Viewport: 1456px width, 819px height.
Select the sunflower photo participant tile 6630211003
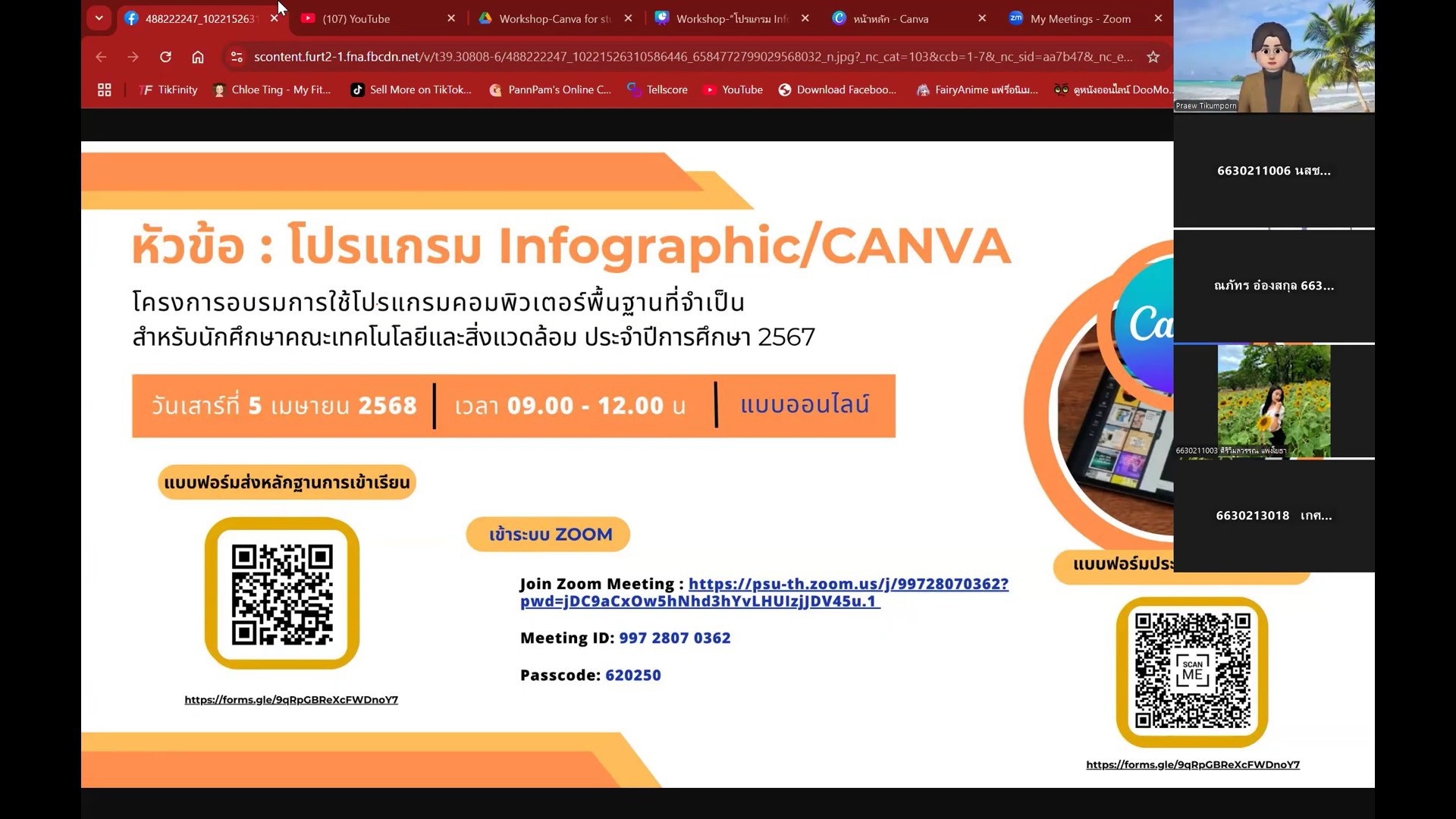[x=1274, y=401]
